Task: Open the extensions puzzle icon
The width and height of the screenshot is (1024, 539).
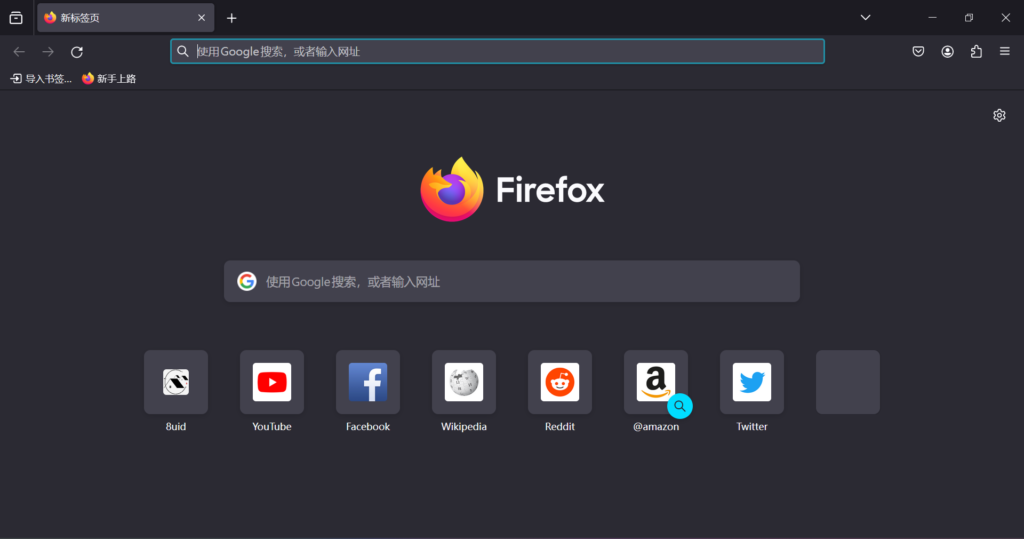Action: click(x=976, y=52)
